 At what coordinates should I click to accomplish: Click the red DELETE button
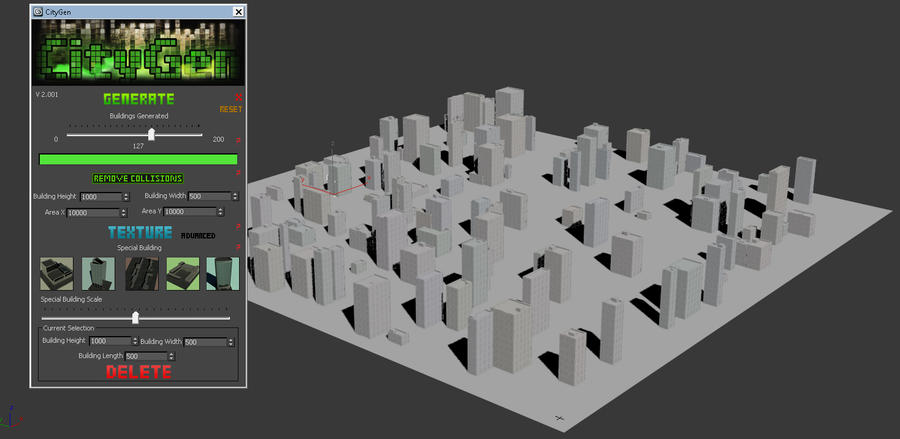coord(139,372)
